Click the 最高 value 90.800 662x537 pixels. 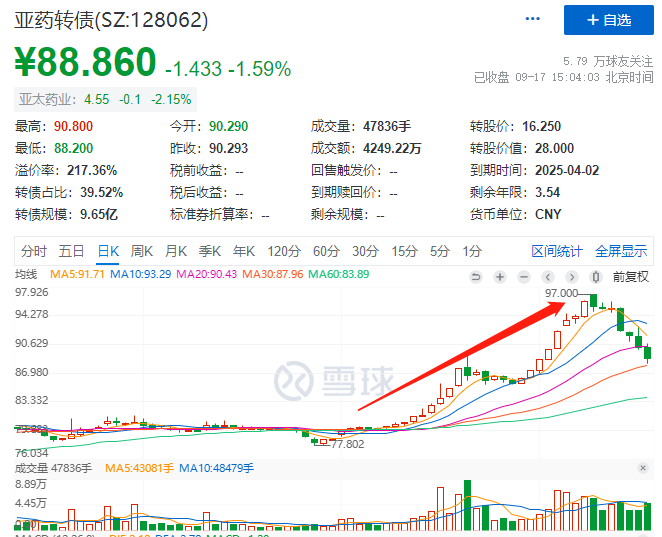(x=73, y=126)
